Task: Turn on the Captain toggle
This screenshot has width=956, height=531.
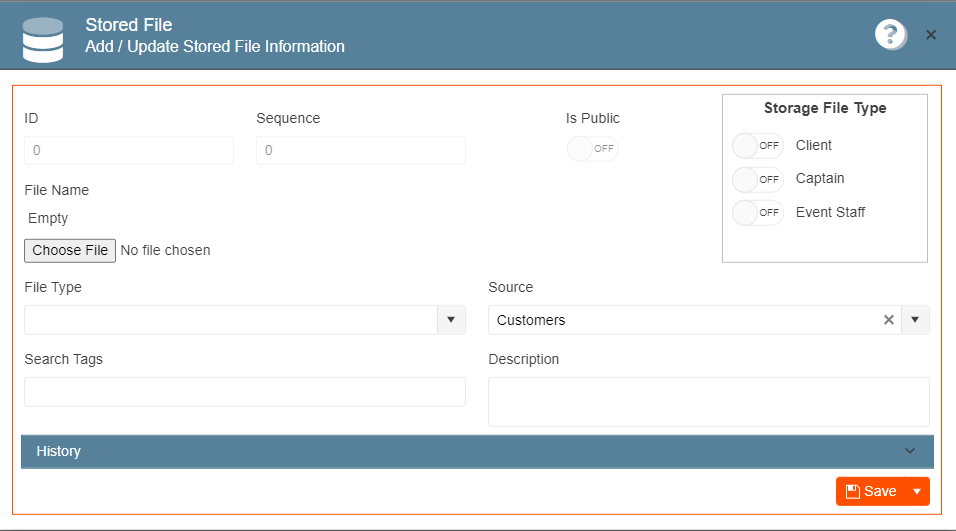Action: [757, 179]
